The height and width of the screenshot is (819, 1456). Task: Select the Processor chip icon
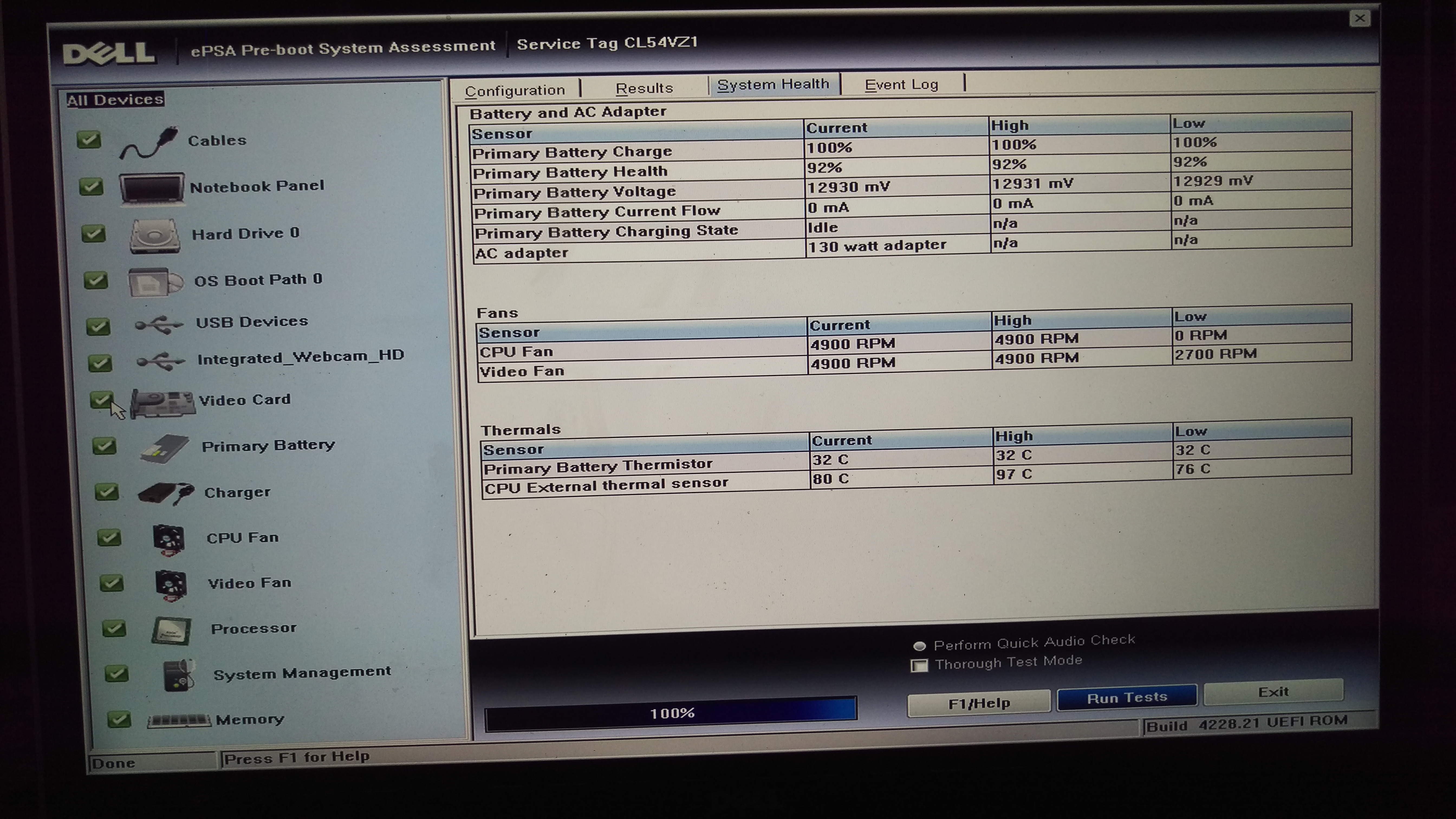tap(171, 630)
